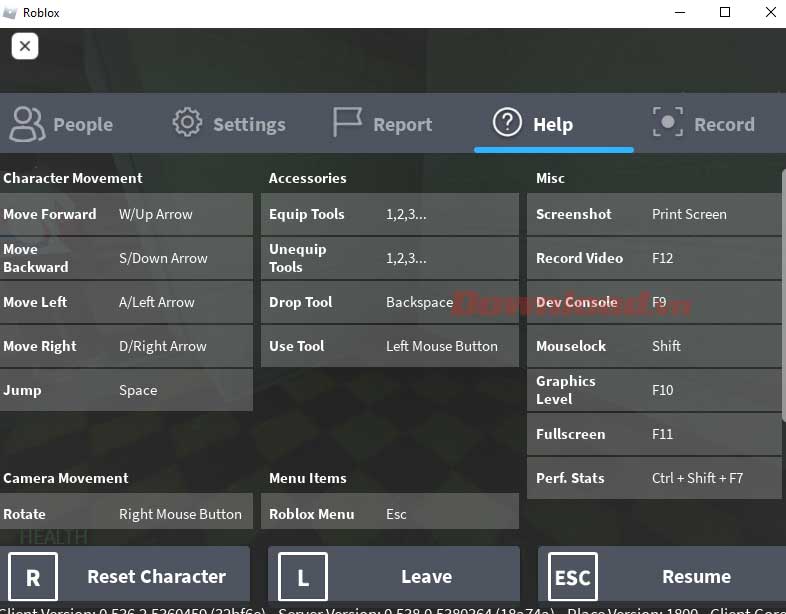786x614 pixels.
Task: Select the Help tab label
Action: [x=553, y=124]
